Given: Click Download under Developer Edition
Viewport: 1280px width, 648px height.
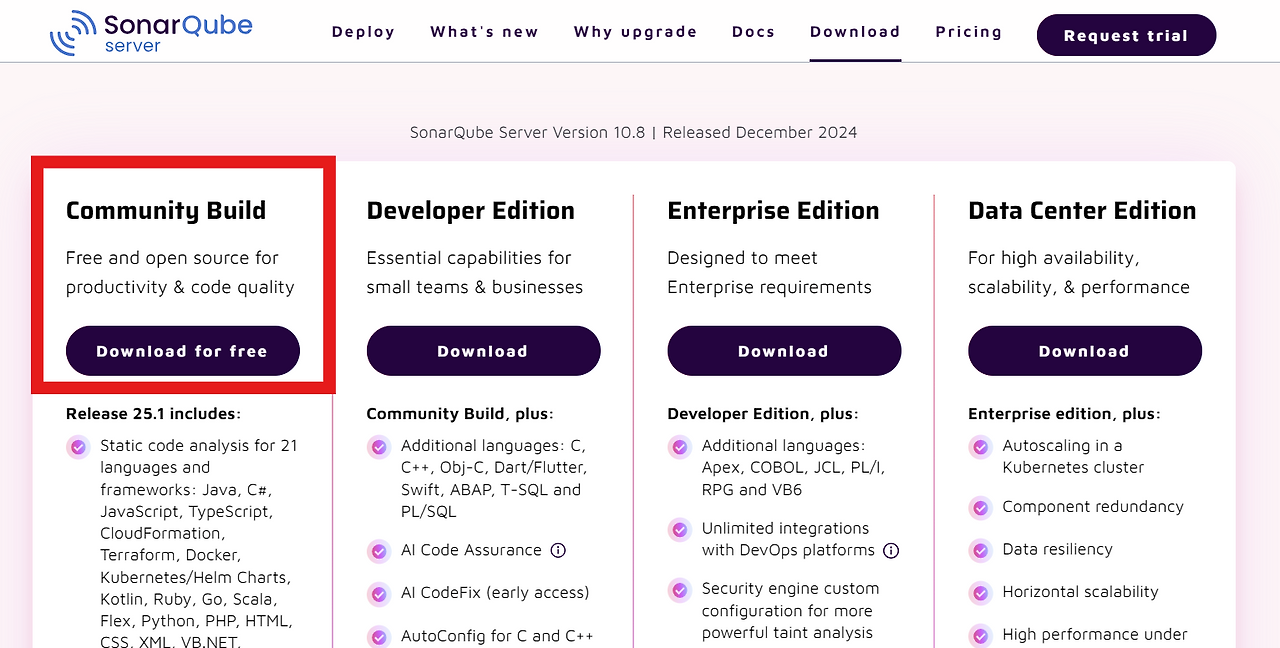Looking at the screenshot, I should point(483,351).
